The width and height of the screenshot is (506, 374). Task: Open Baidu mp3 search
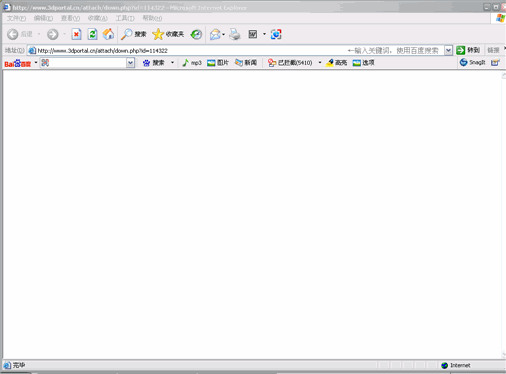192,63
